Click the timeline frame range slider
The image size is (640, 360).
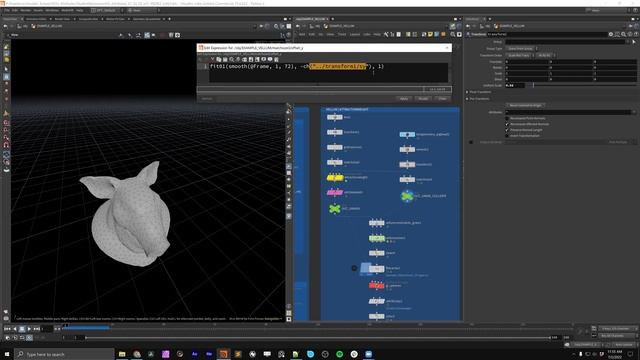(318, 338)
